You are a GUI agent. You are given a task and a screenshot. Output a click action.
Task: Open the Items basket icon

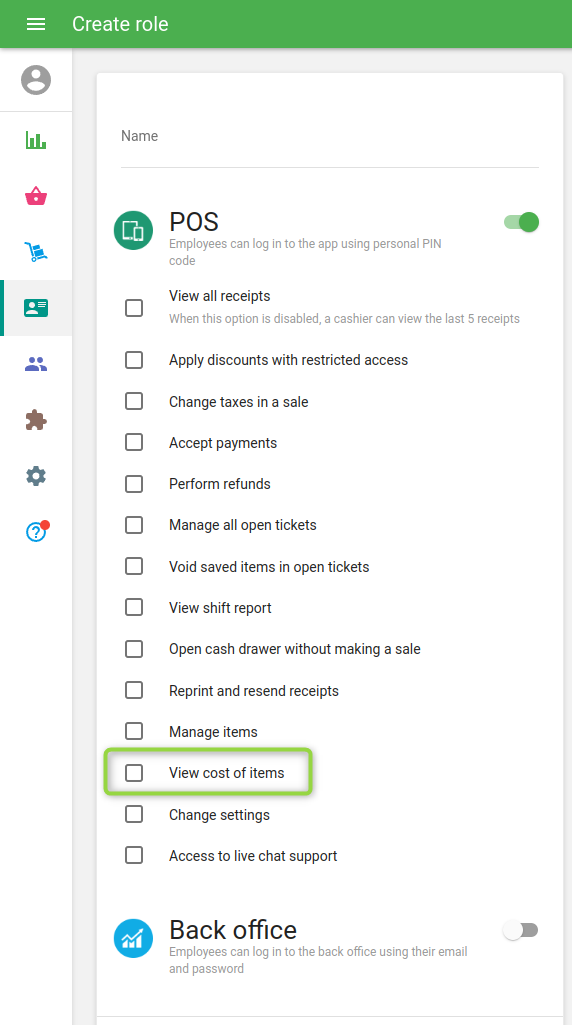[36, 196]
